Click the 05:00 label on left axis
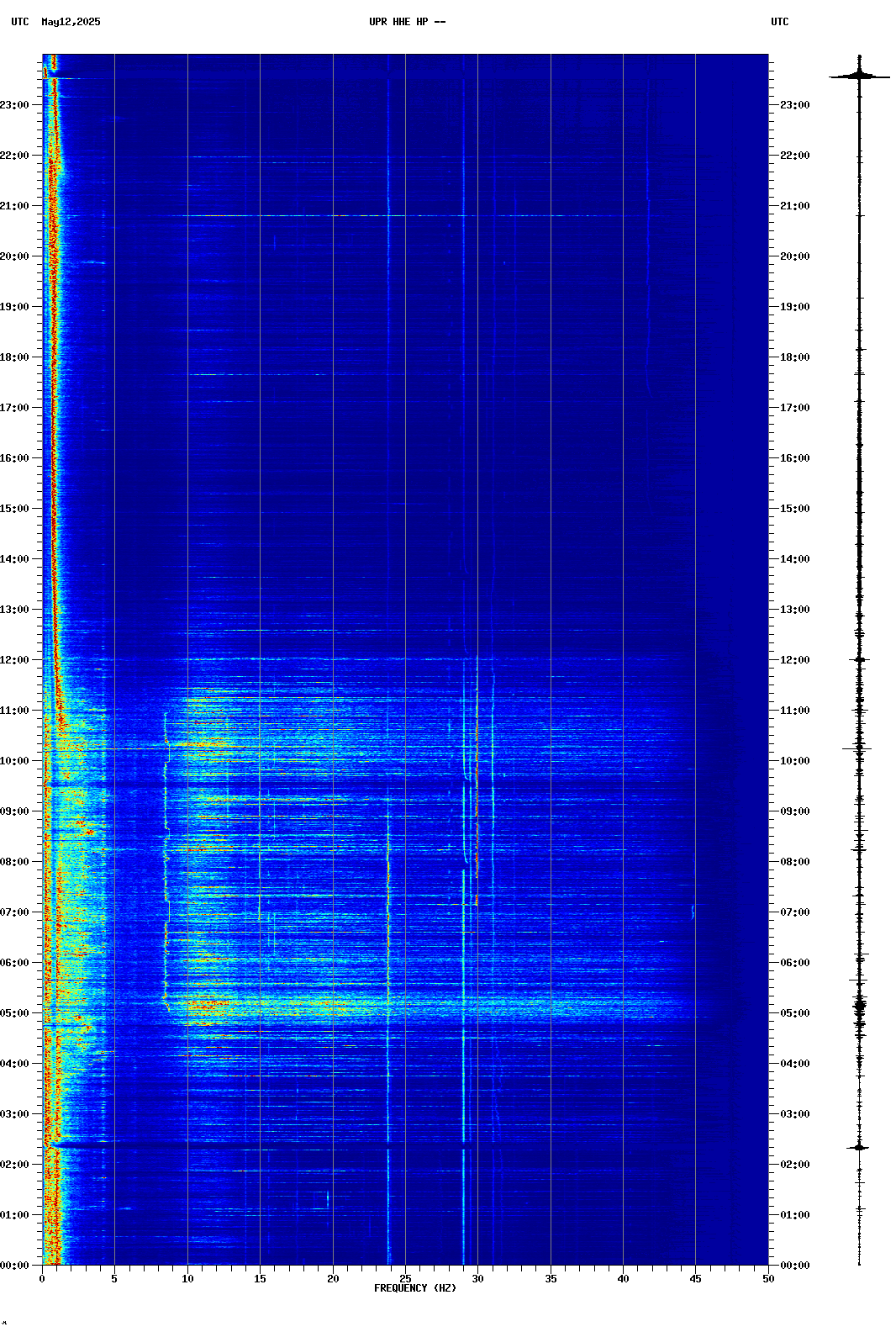Screen dimensions: 896x1332 (x=14, y=1013)
